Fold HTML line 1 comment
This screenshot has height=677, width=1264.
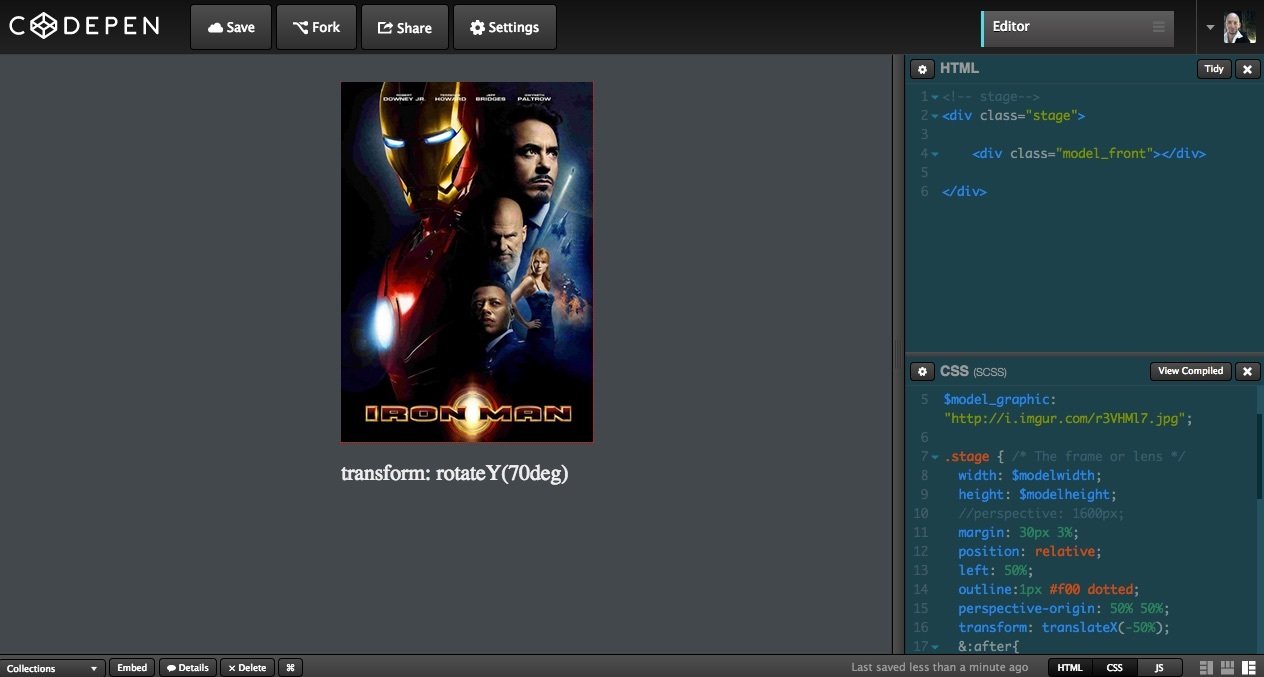pyautogui.click(x=934, y=97)
